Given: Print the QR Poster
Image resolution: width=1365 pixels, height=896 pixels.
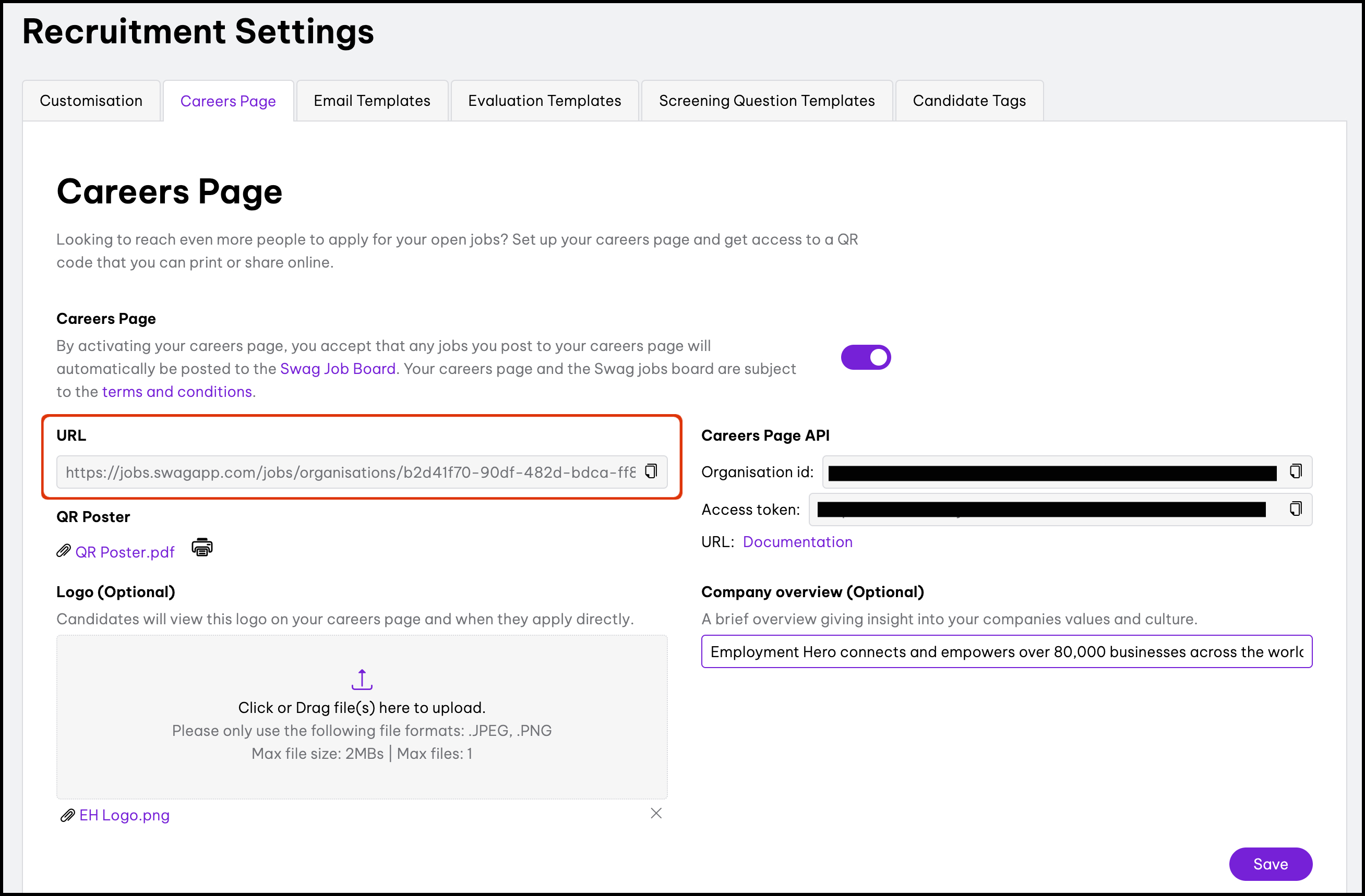Looking at the screenshot, I should 202,548.
